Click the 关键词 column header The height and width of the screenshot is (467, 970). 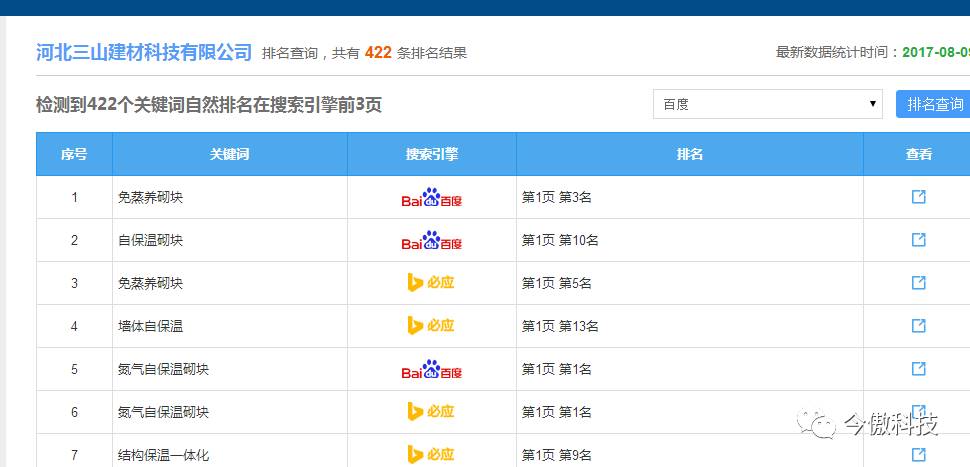click(229, 154)
